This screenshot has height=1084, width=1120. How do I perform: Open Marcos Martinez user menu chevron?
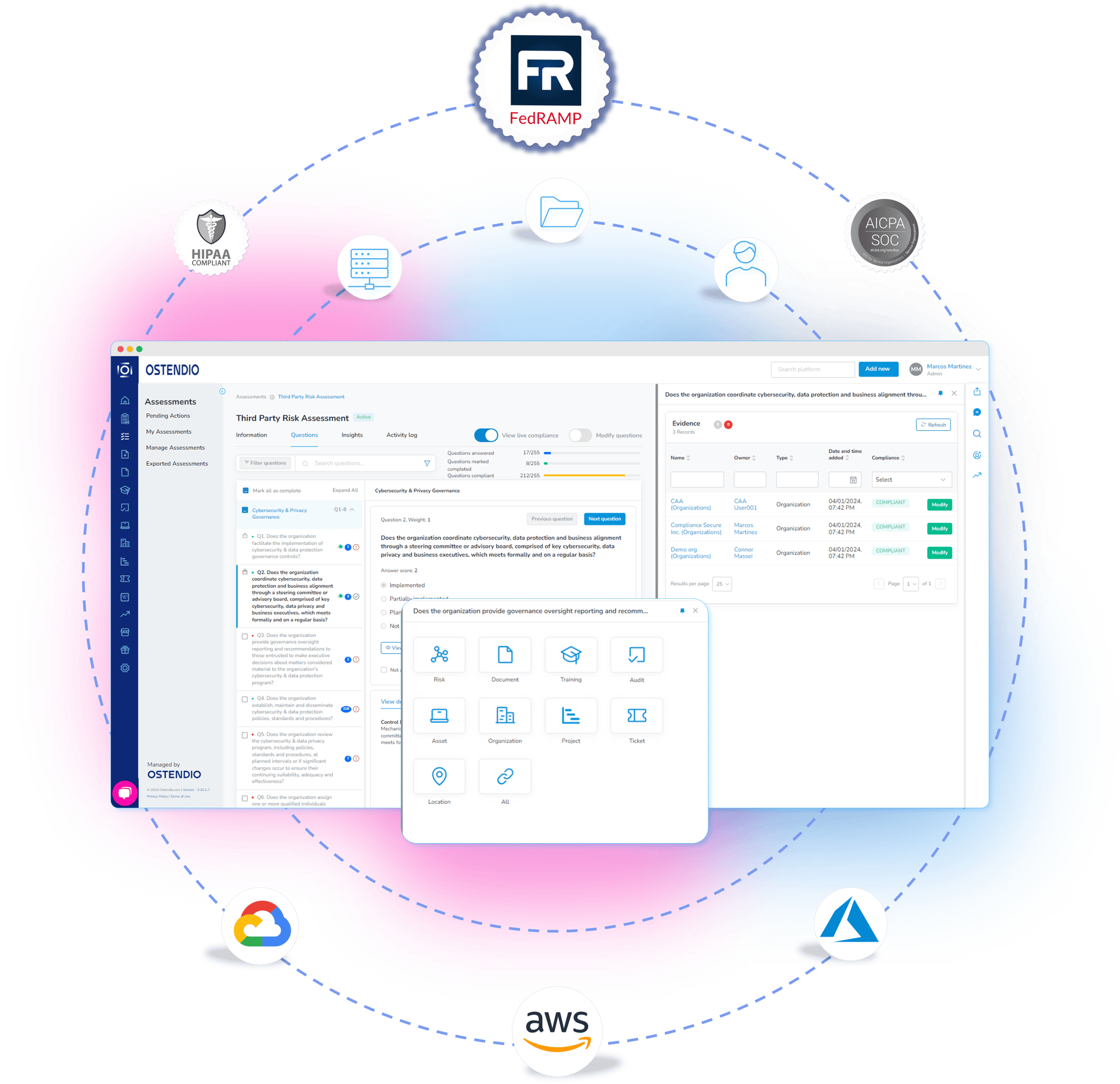[x=978, y=369]
